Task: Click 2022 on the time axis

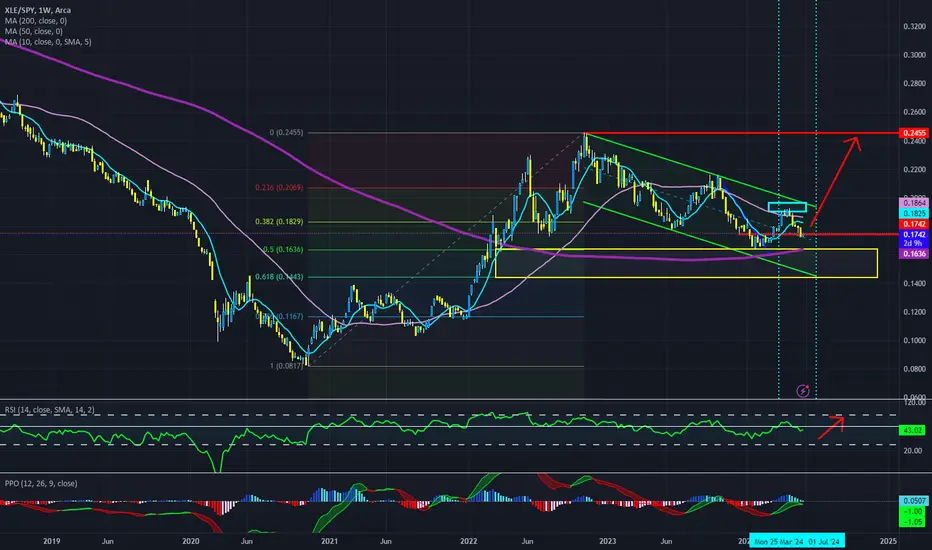Action: click(468, 541)
